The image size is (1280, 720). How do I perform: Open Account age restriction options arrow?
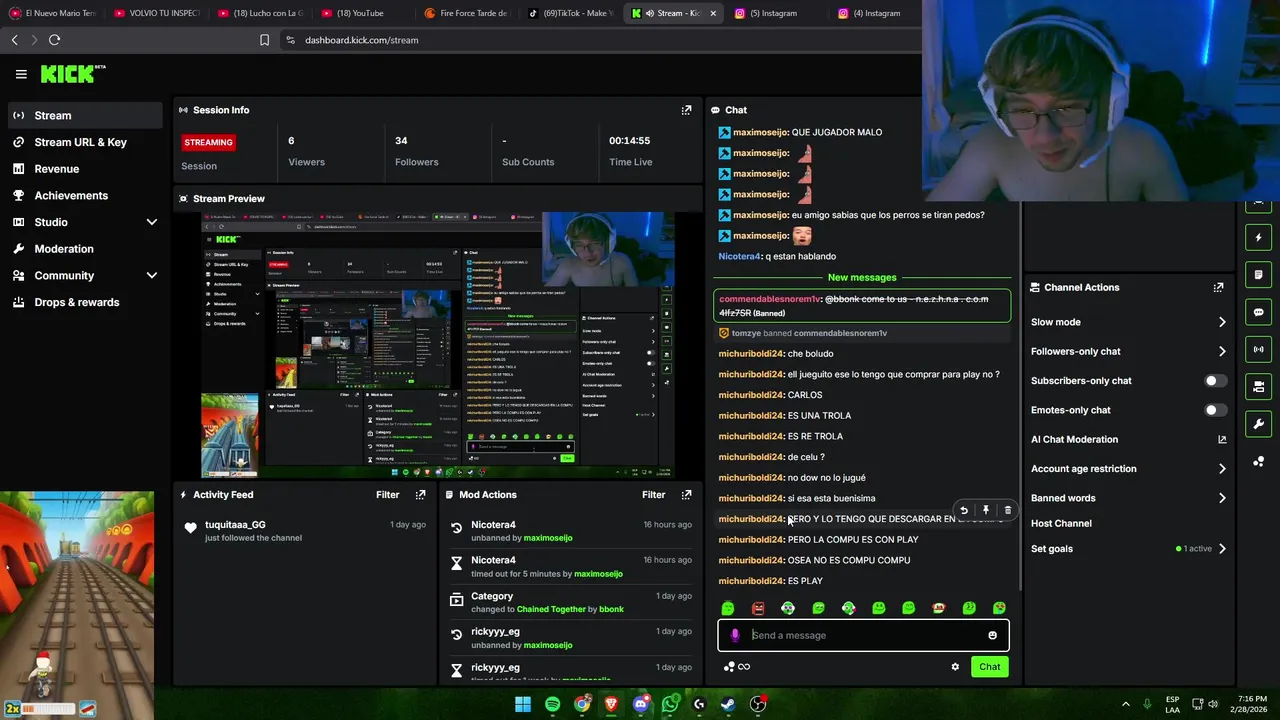pyautogui.click(x=1222, y=468)
